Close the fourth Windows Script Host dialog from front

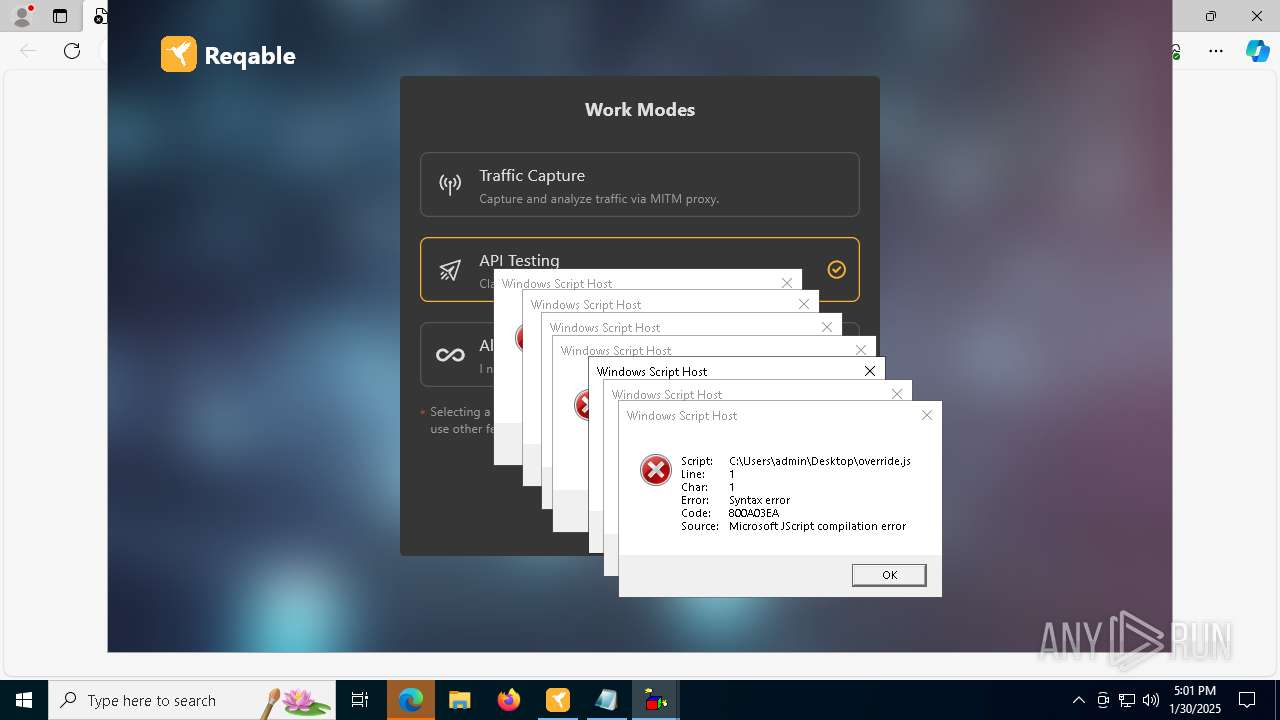click(x=861, y=350)
